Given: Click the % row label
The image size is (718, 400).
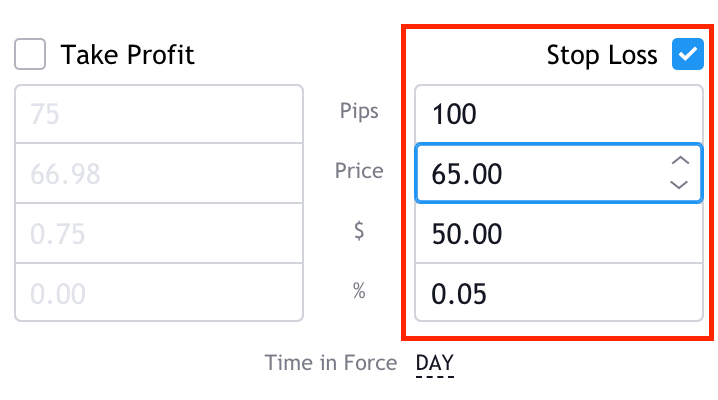Looking at the screenshot, I should point(359,291).
